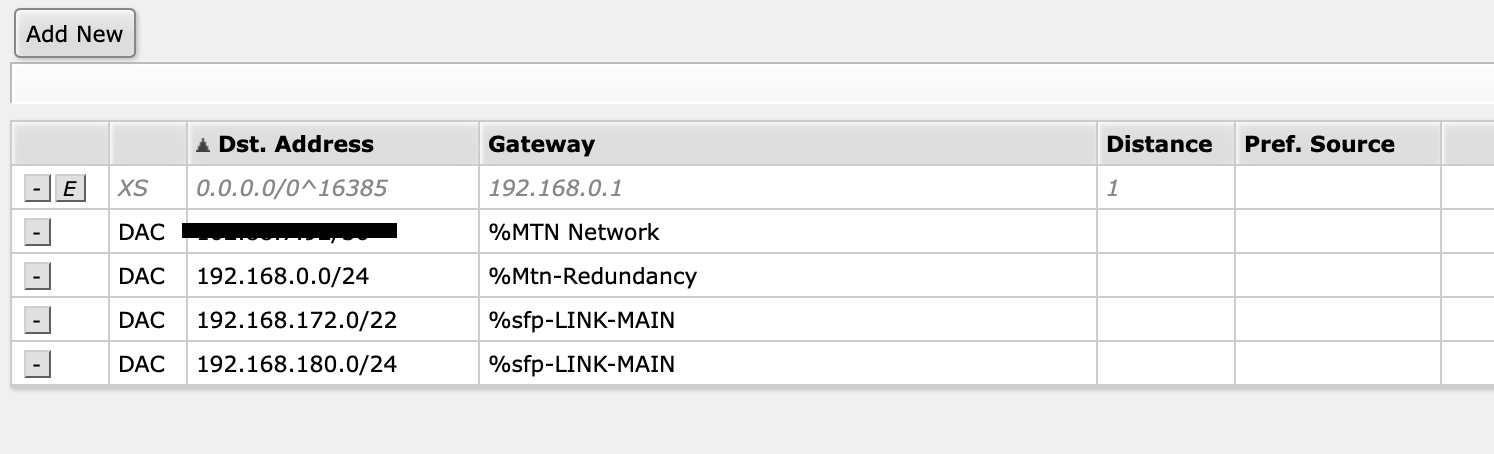Sort by Distance column header
Viewport: 1494px width, 454px height.
tap(1158, 144)
